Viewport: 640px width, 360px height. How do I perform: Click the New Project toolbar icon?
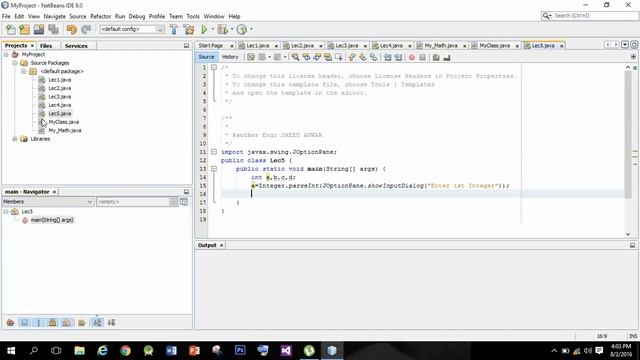(x=24, y=29)
